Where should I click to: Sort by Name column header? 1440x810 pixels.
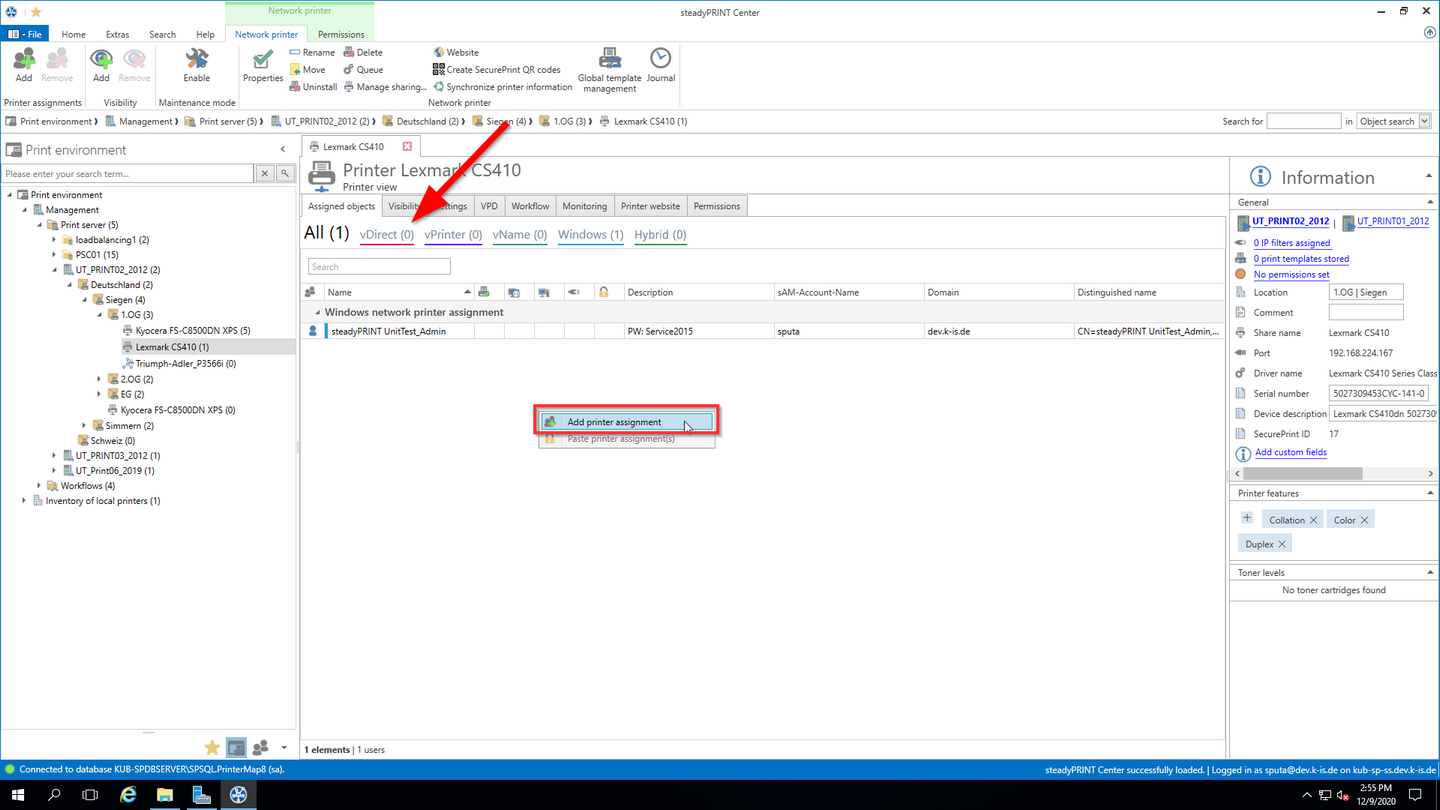coord(398,292)
